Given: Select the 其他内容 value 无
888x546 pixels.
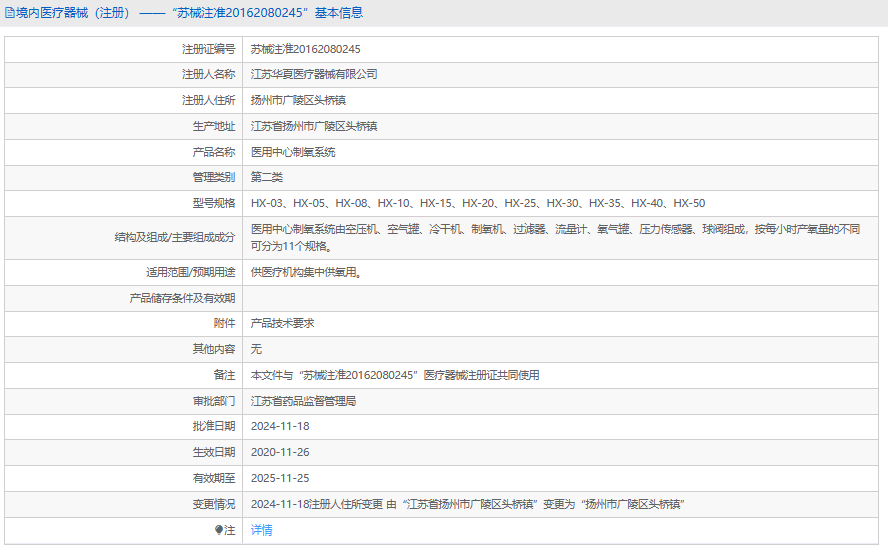Looking at the screenshot, I should 256,349.
